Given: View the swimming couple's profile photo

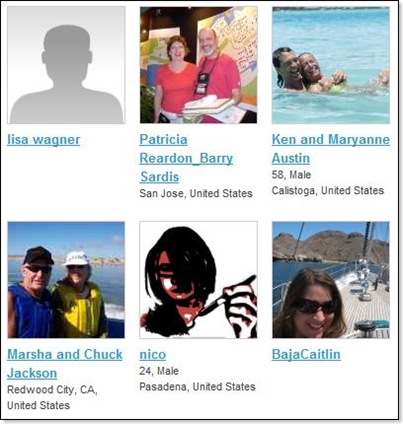Looking at the screenshot, I should (x=331, y=65).
